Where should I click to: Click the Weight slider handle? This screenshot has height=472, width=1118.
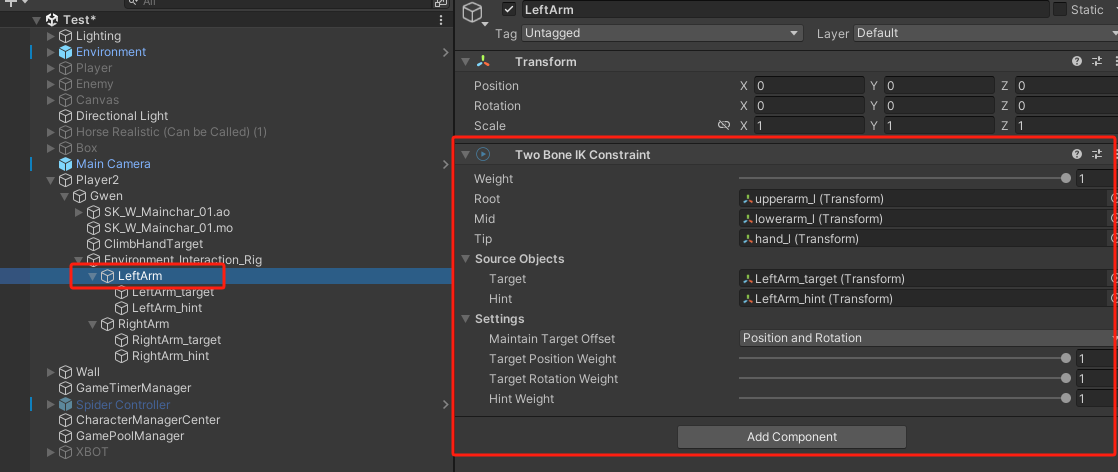pos(1066,179)
